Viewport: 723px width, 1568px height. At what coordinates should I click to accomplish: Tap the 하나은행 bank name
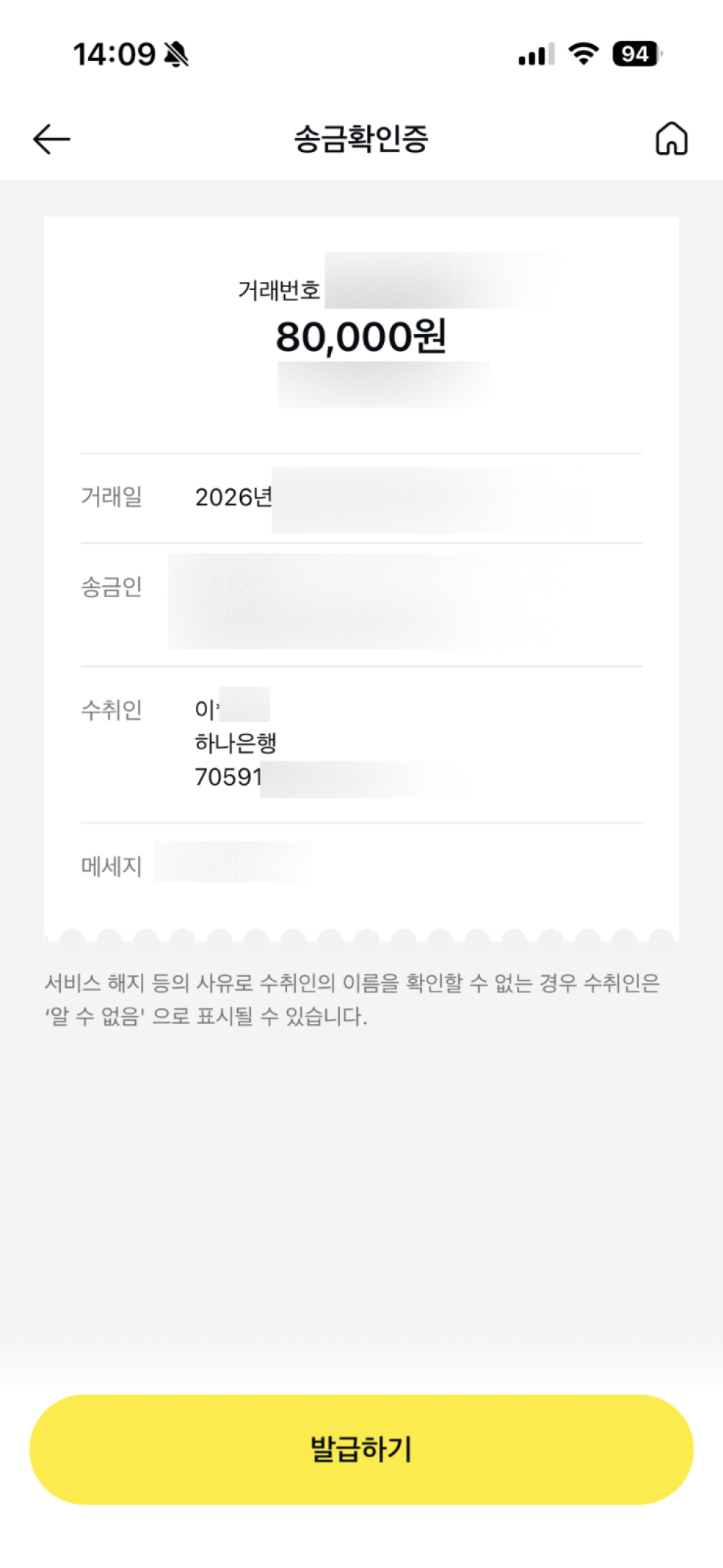click(236, 743)
